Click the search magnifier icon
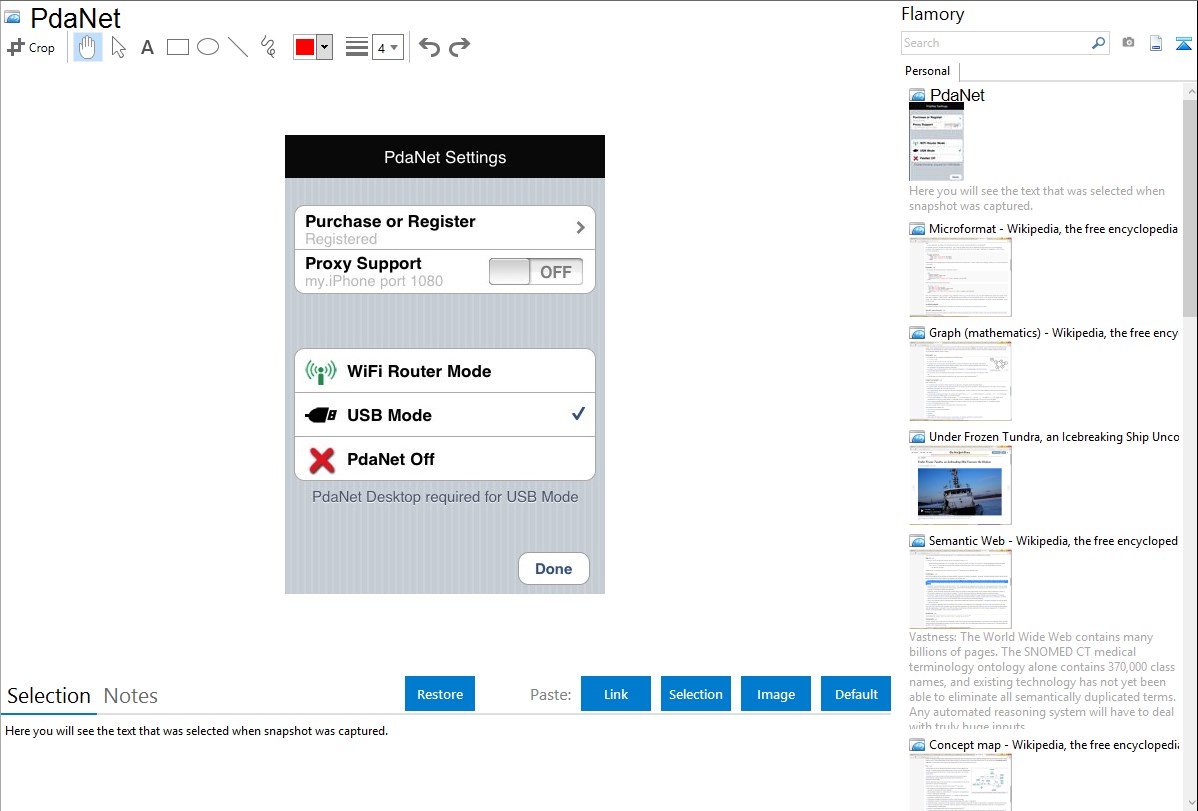Screen dimensions: 1198x811 pyautogui.click(x=1099, y=43)
